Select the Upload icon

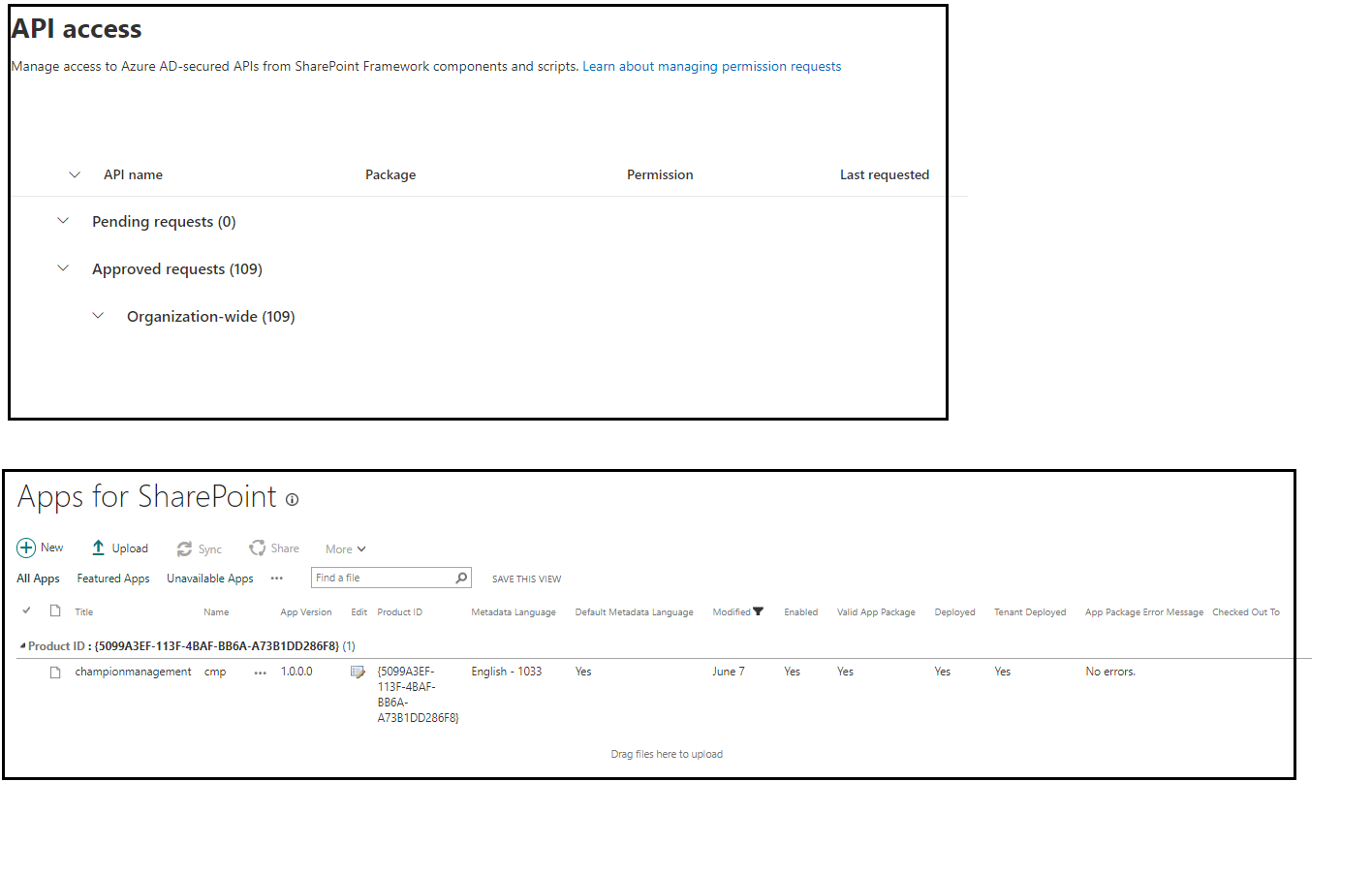click(x=98, y=547)
